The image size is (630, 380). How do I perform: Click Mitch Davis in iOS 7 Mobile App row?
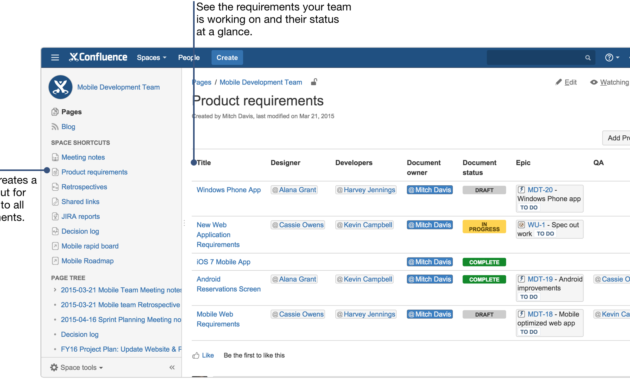(x=430, y=262)
